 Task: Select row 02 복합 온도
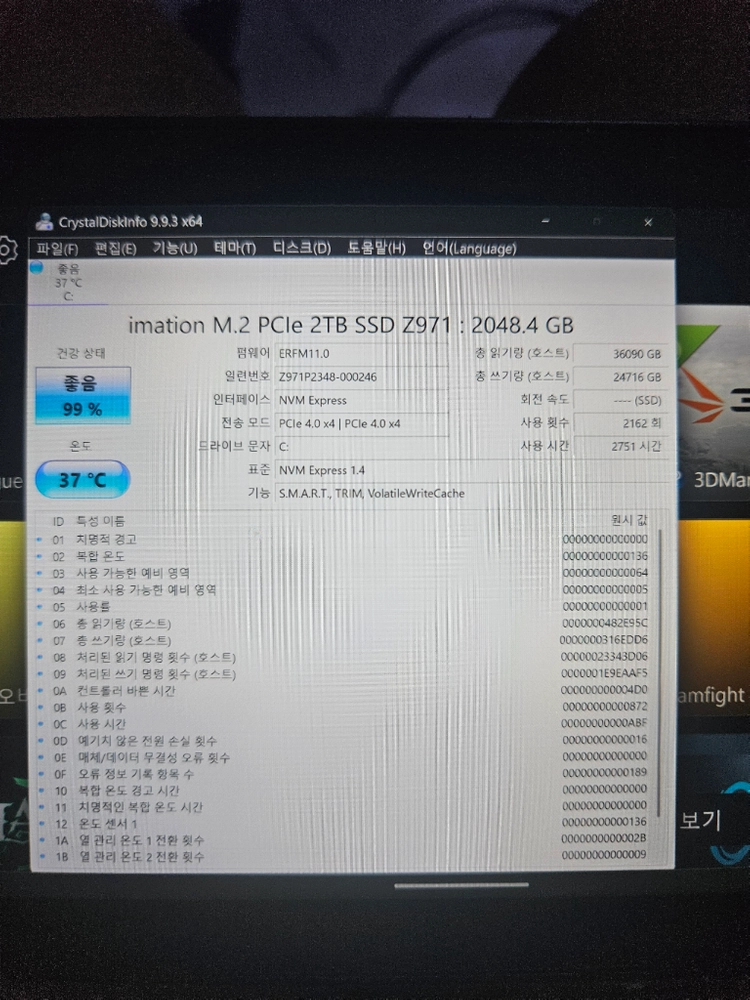point(343,556)
